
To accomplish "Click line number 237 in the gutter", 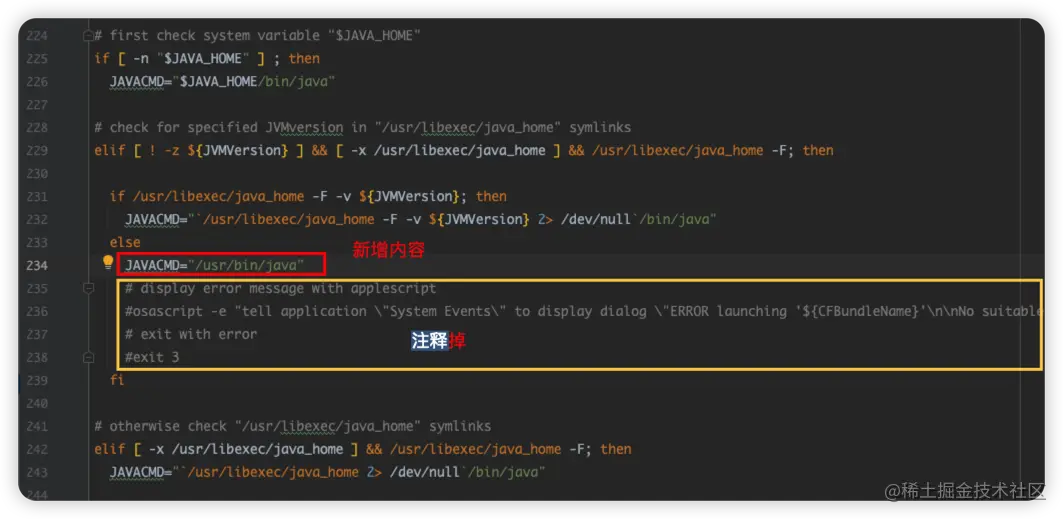I will click(37, 335).
